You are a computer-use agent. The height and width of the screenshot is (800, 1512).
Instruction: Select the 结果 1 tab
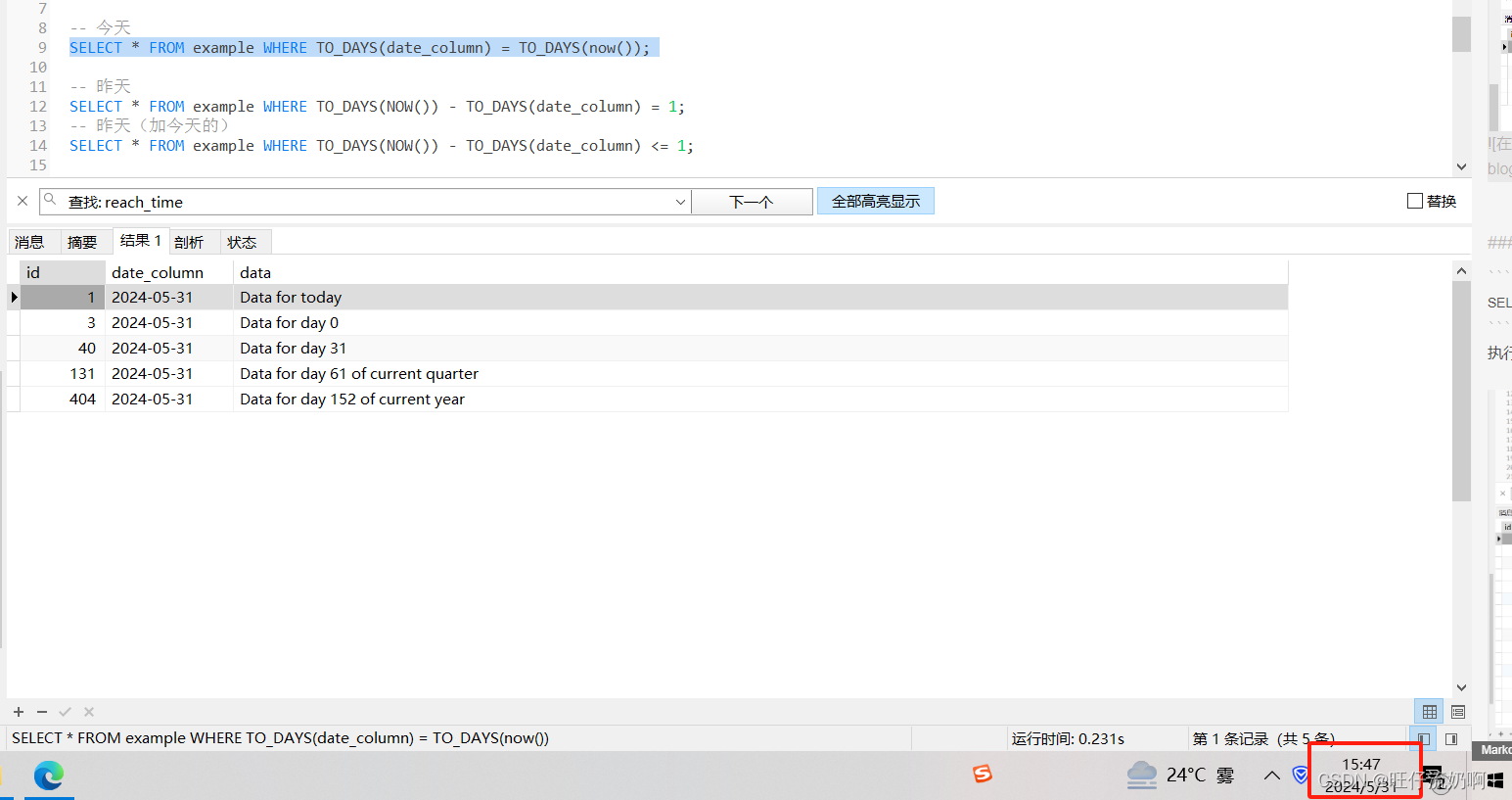pos(141,240)
